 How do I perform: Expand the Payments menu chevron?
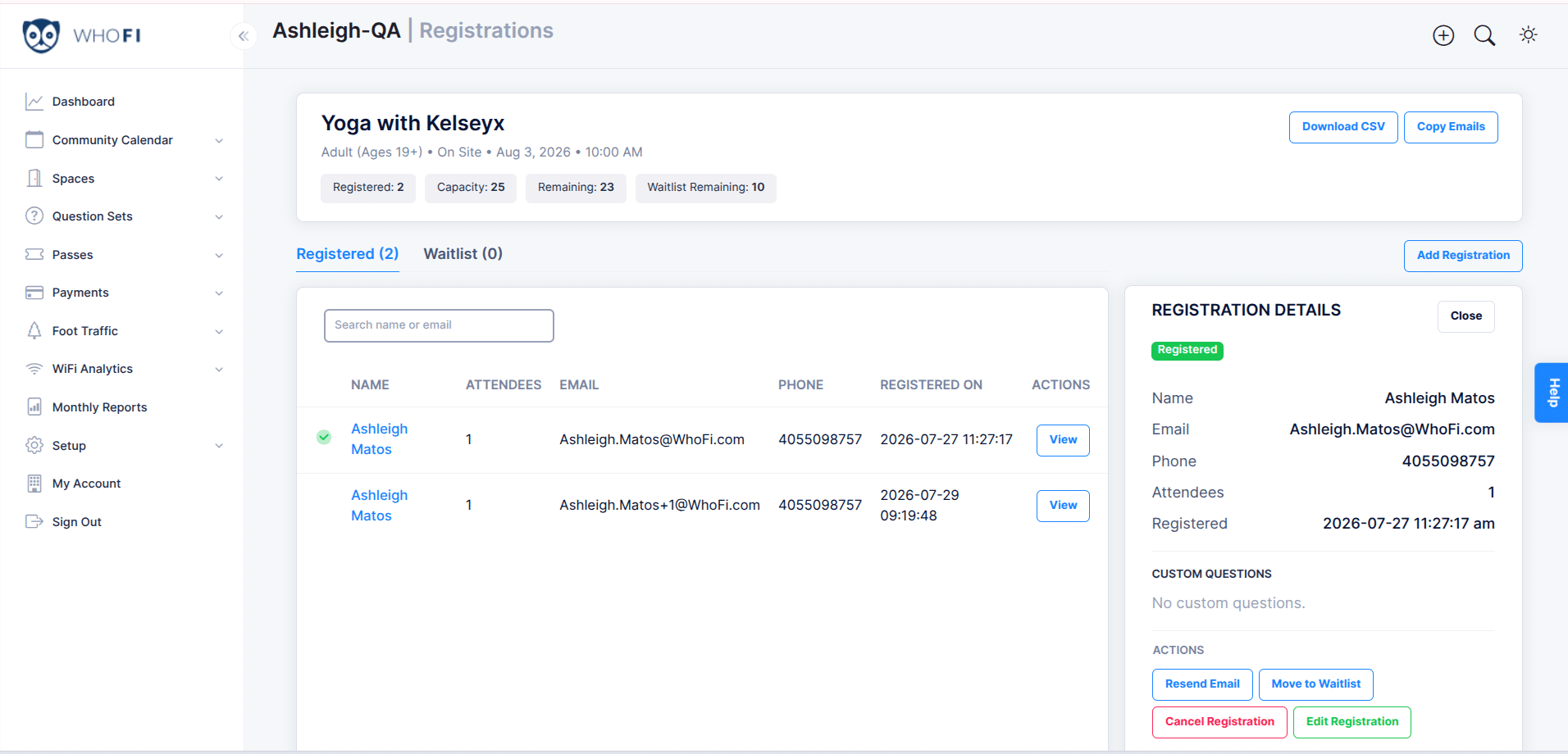[219, 293]
